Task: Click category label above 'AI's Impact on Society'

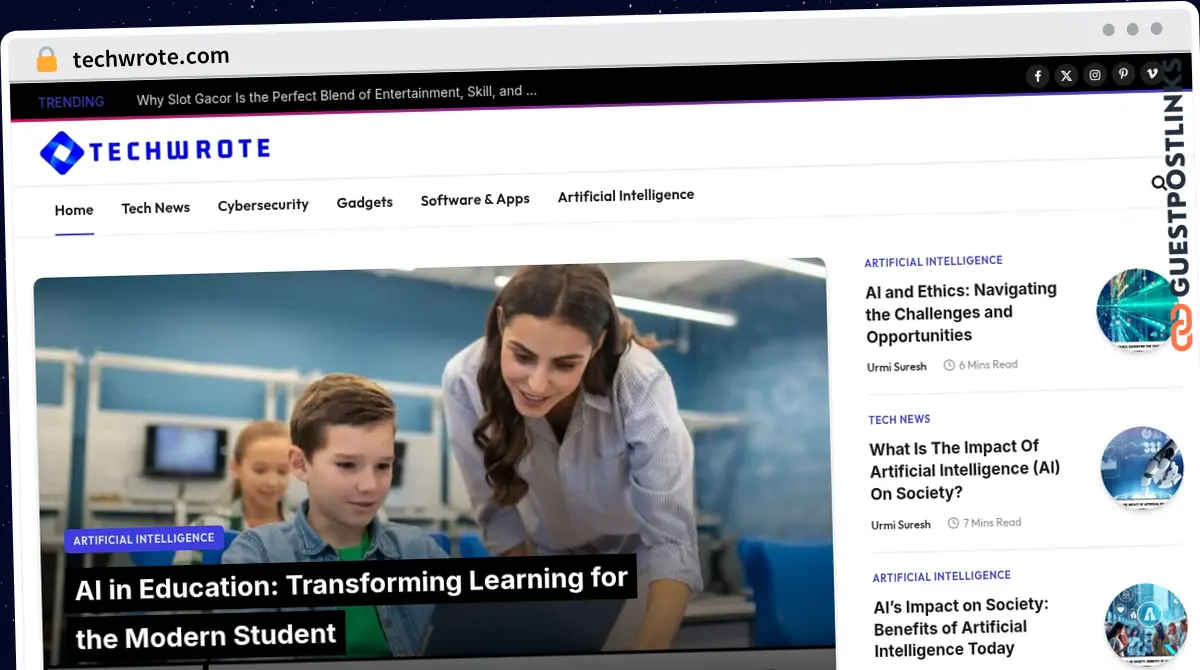Action: 941,577
